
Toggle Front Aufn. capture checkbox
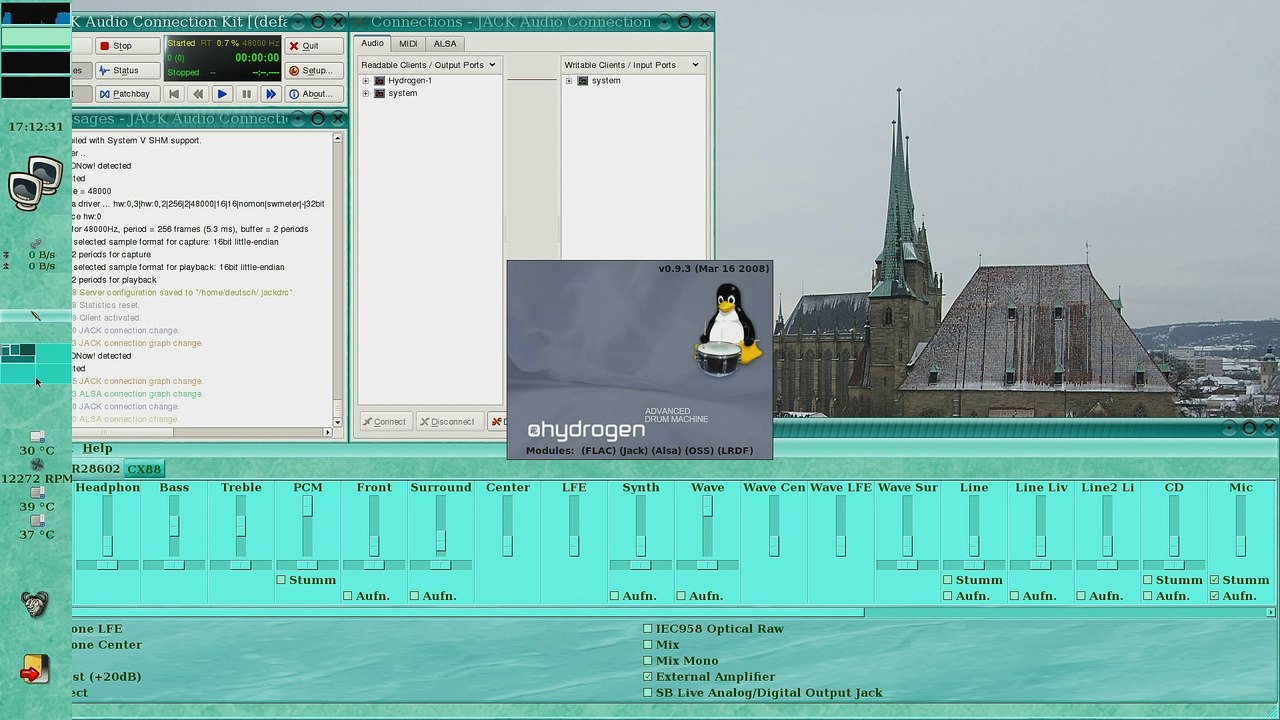click(348, 596)
